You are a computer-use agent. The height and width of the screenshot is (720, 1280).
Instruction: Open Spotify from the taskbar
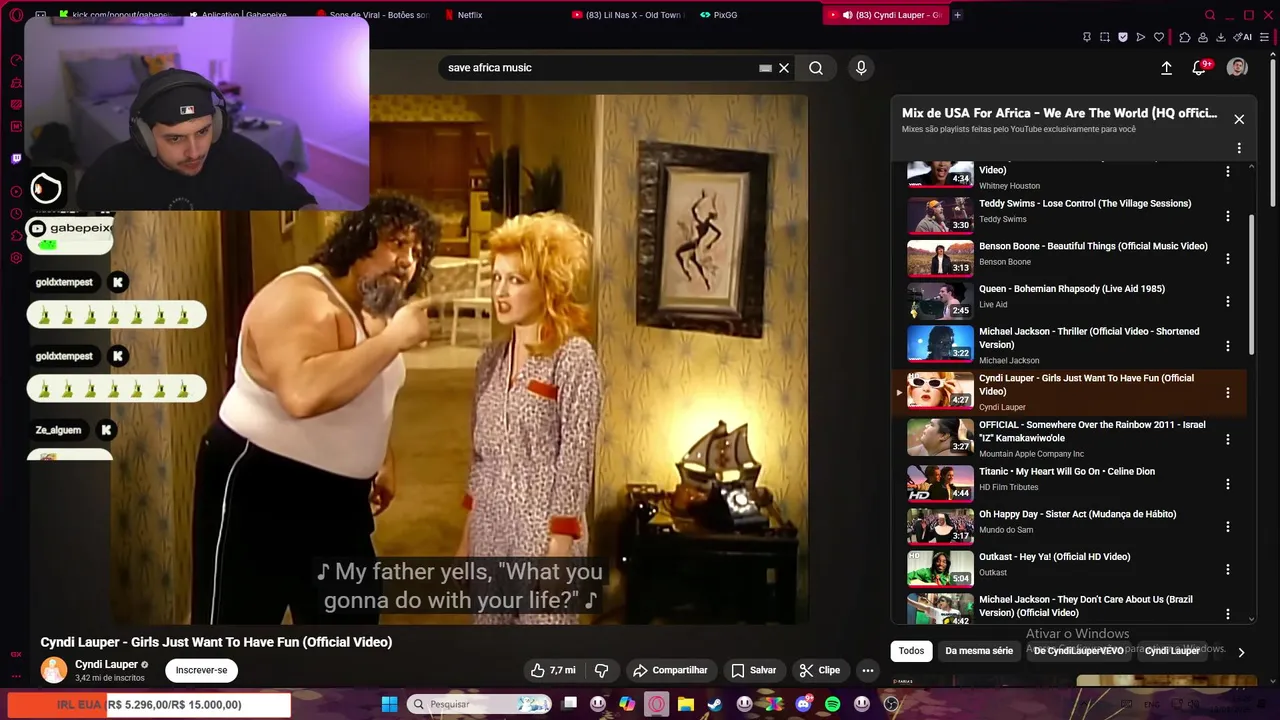coord(833,704)
